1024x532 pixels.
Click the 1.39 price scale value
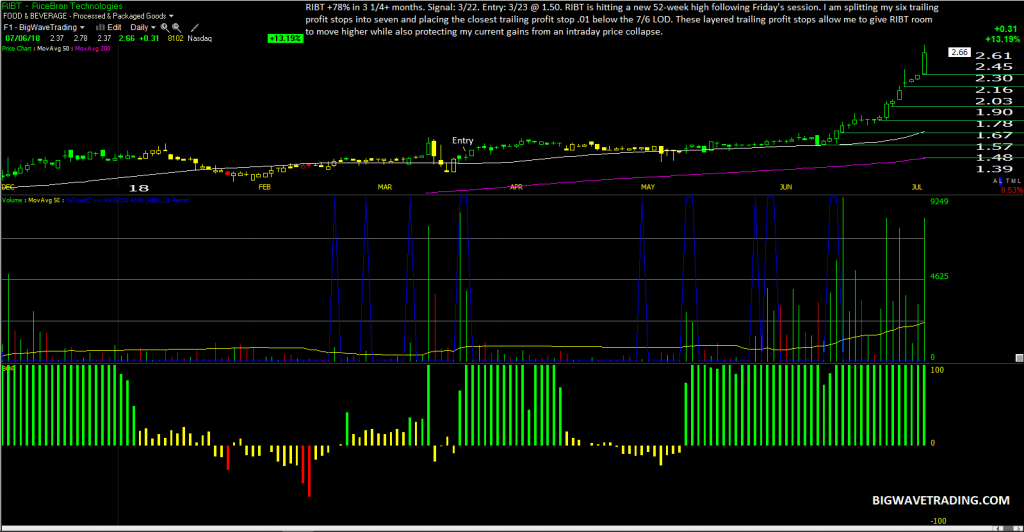click(993, 169)
